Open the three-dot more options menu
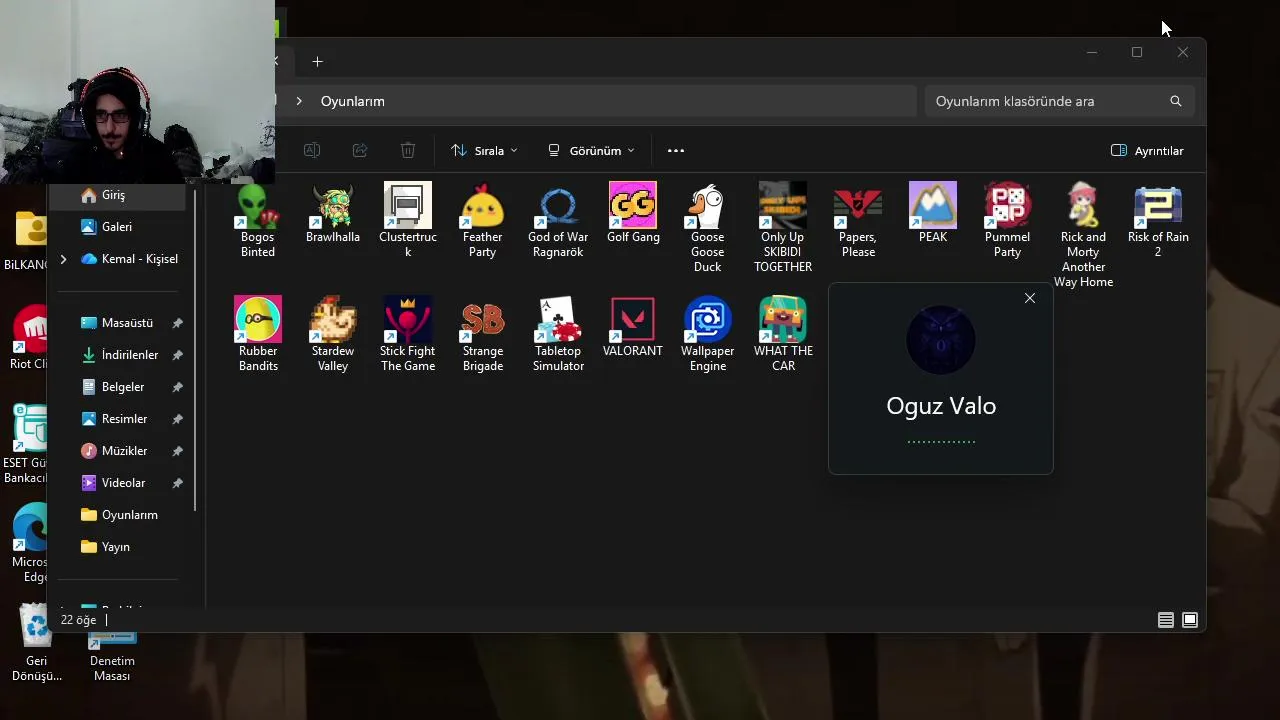1280x720 pixels. pos(676,151)
